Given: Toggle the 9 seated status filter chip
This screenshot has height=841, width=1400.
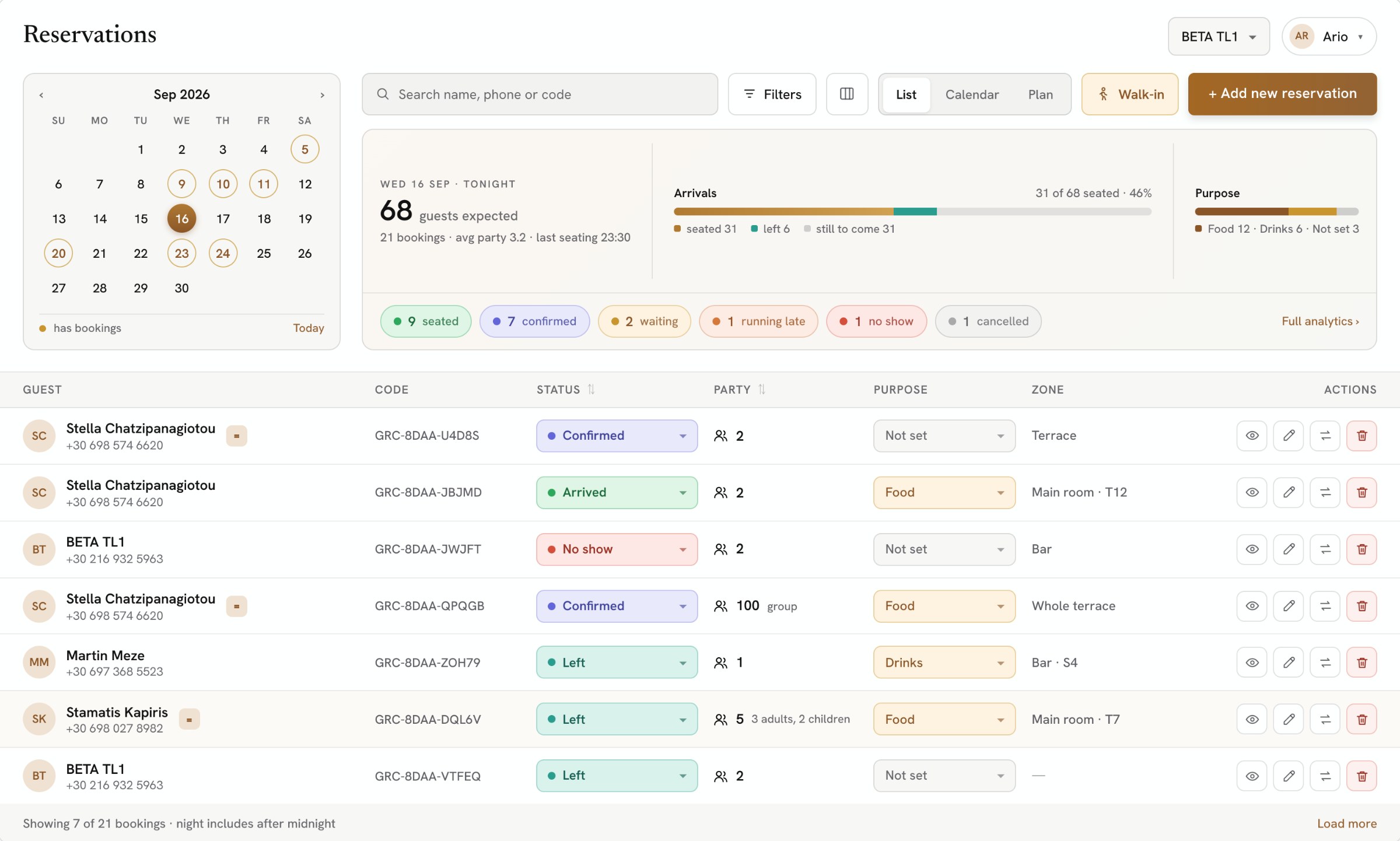Looking at the screenshot, I should [426, 321].
